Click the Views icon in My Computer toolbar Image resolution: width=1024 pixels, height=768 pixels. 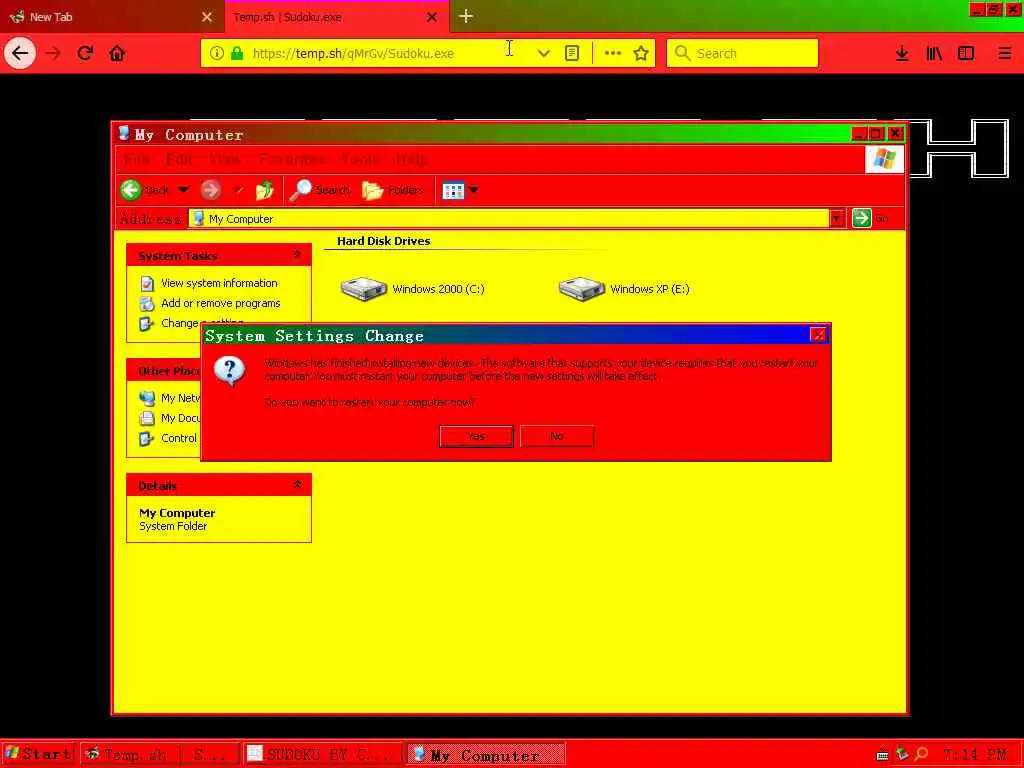tap(453, 190)
